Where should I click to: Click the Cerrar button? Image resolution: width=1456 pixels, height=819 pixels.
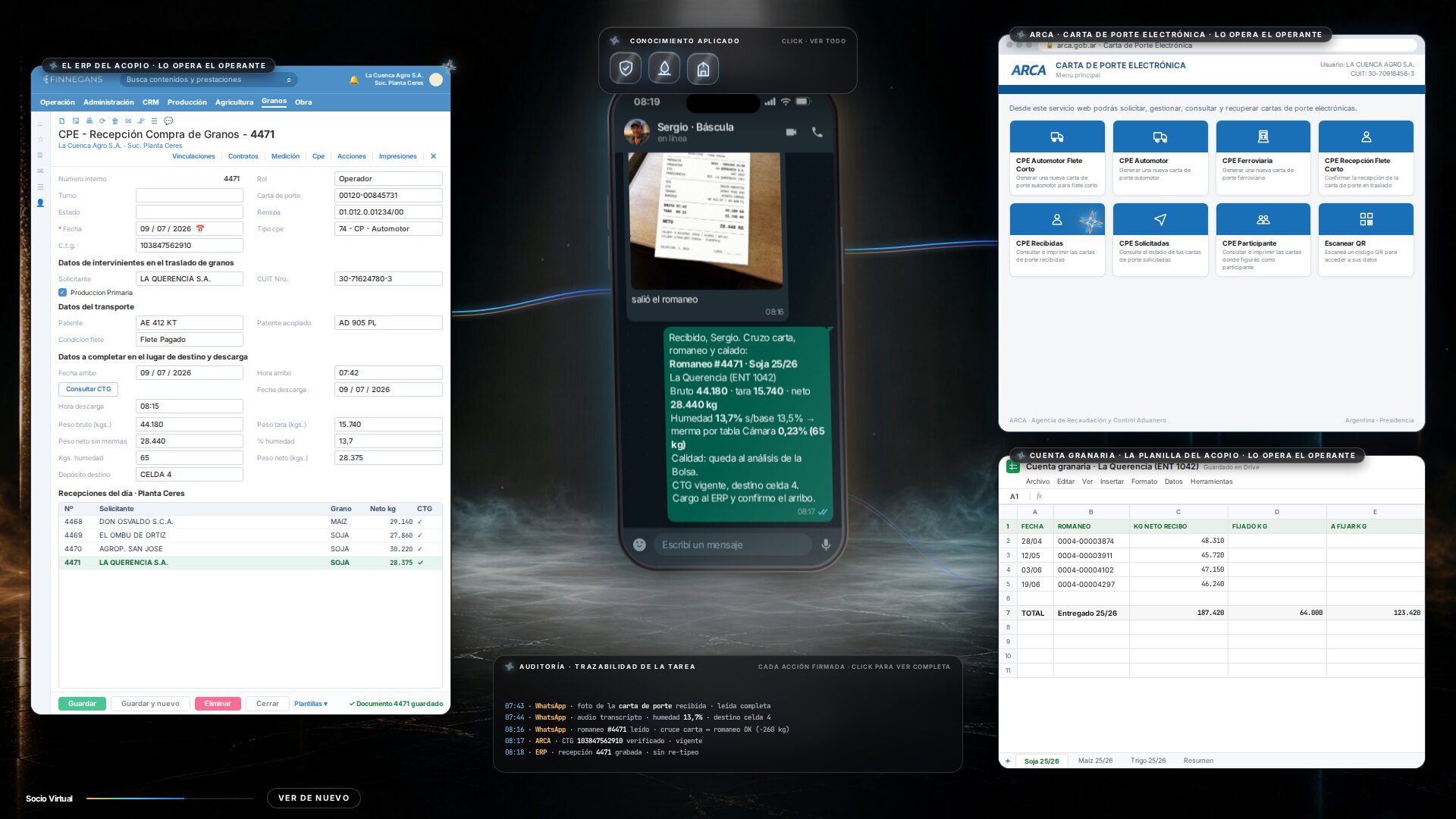(268, 704)
